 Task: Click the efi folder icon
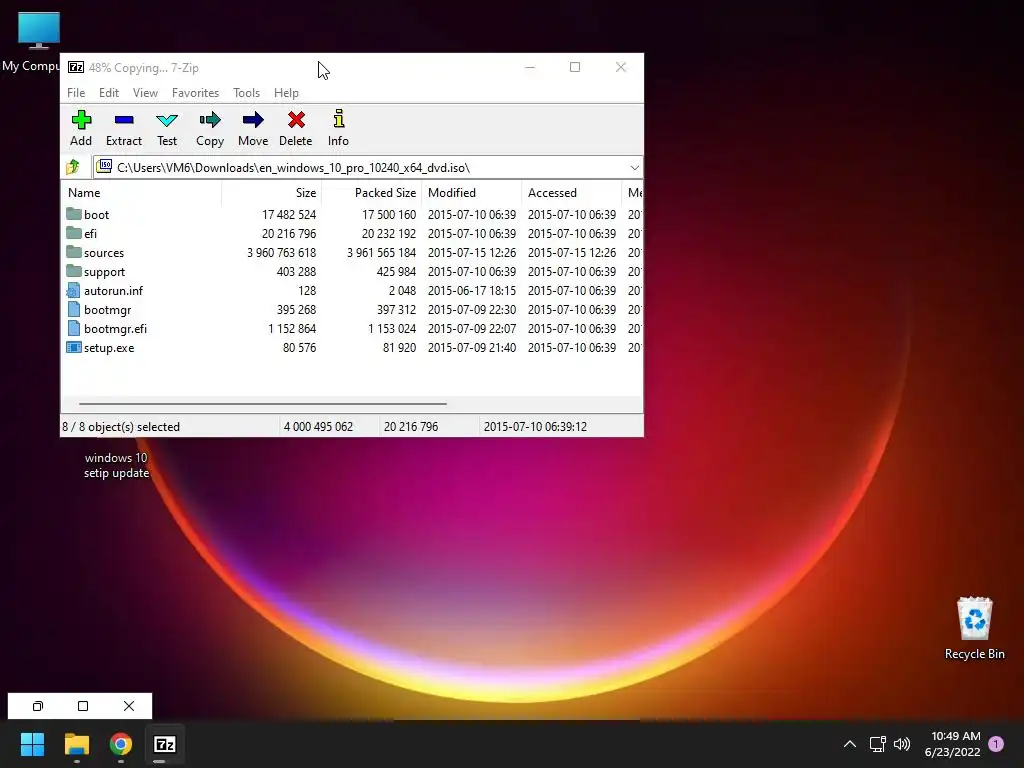(74, 233)
